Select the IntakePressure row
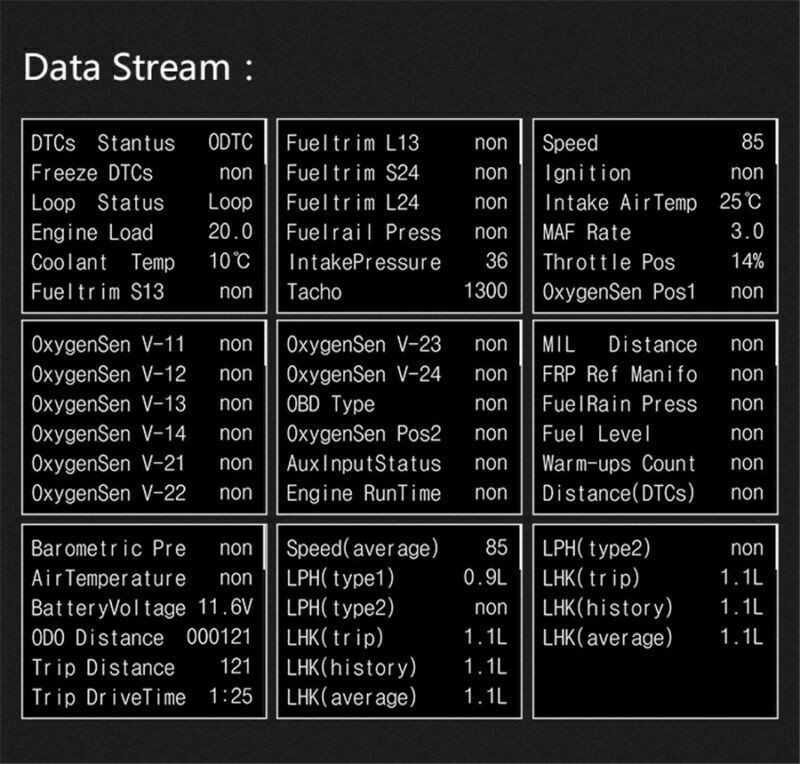 click(x=397, y=262)
